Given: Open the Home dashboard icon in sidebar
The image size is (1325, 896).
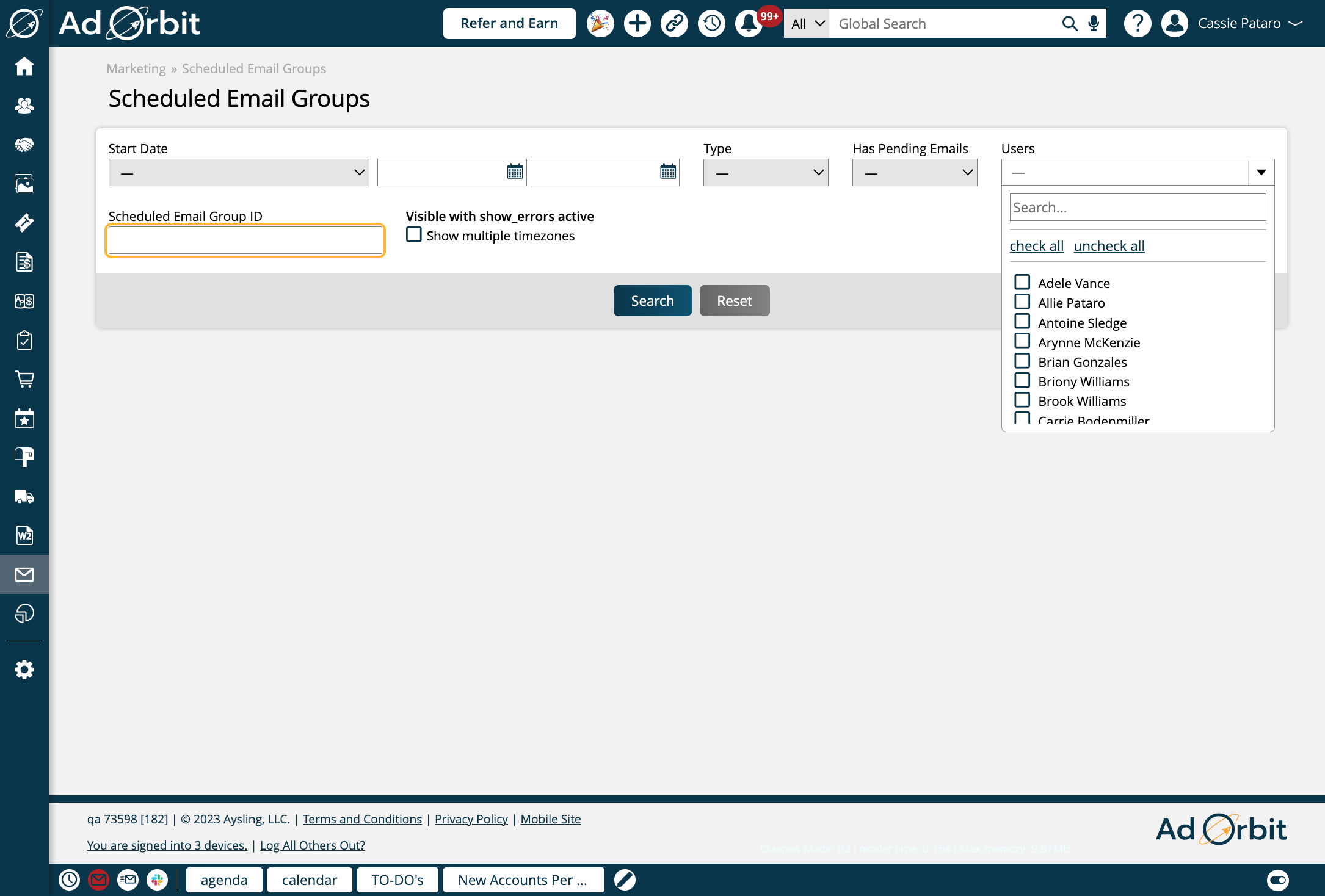Looking at the screenshot, I should [24, 66].
